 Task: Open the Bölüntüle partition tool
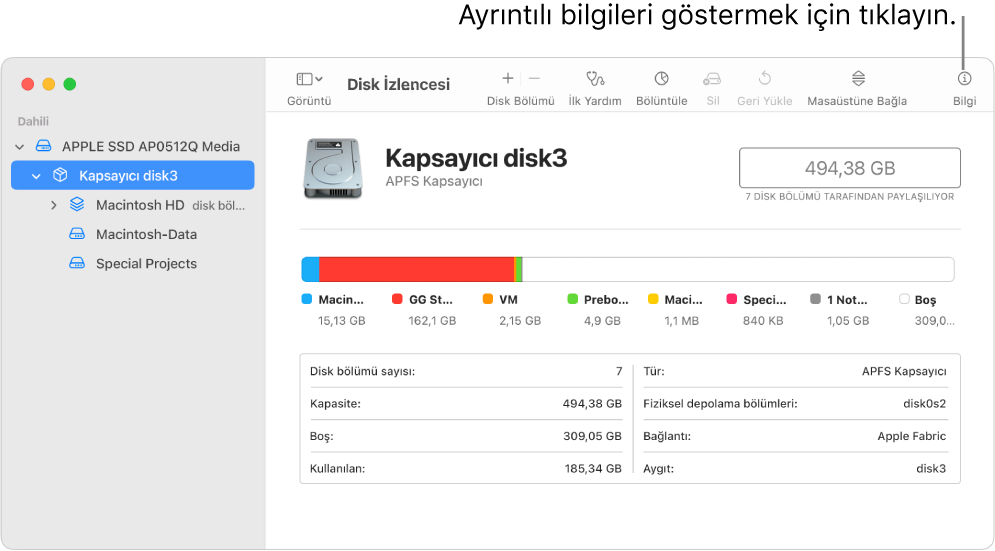click(x=661, y=78)
